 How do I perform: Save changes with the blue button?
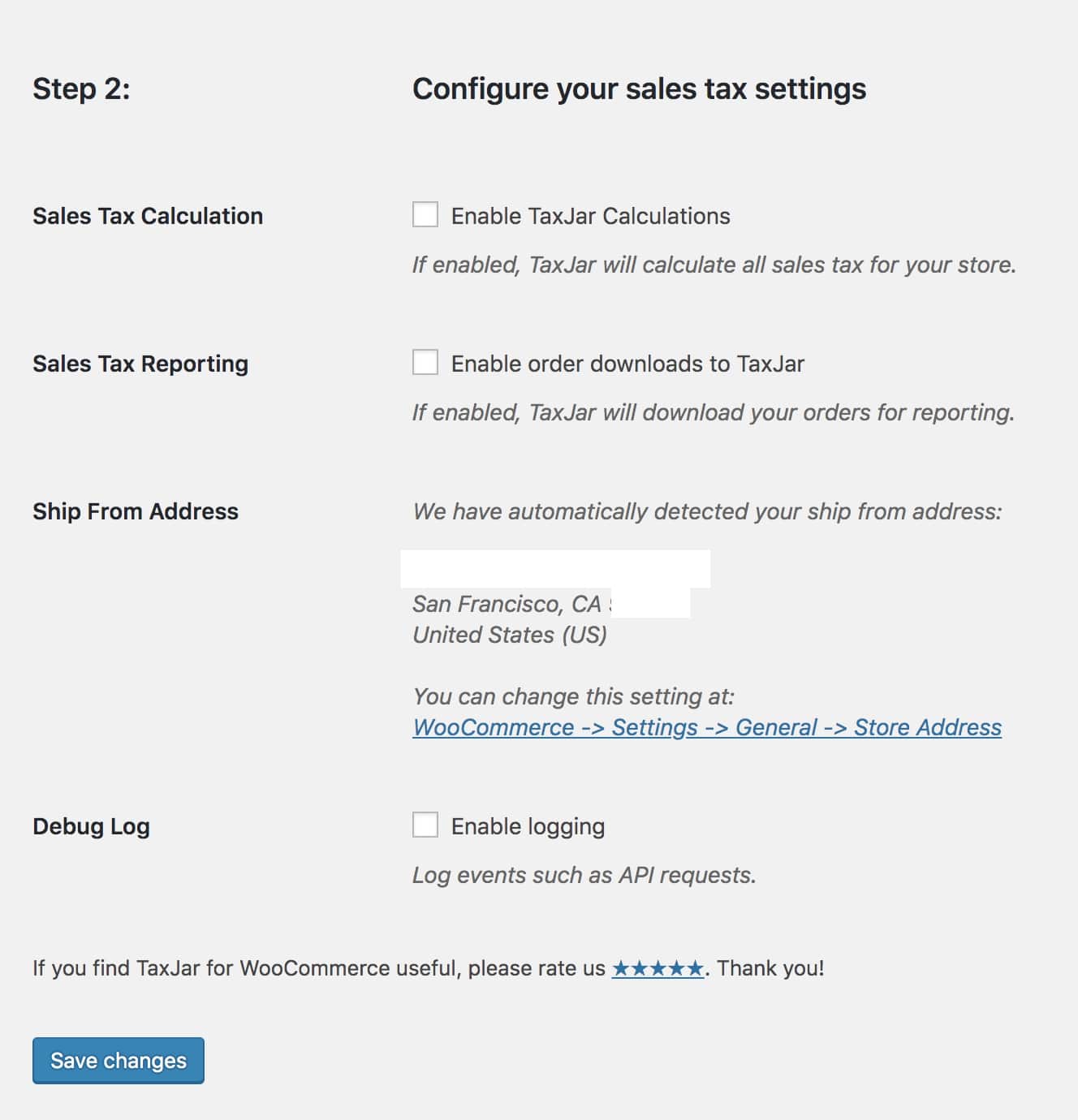point(119,1061)
